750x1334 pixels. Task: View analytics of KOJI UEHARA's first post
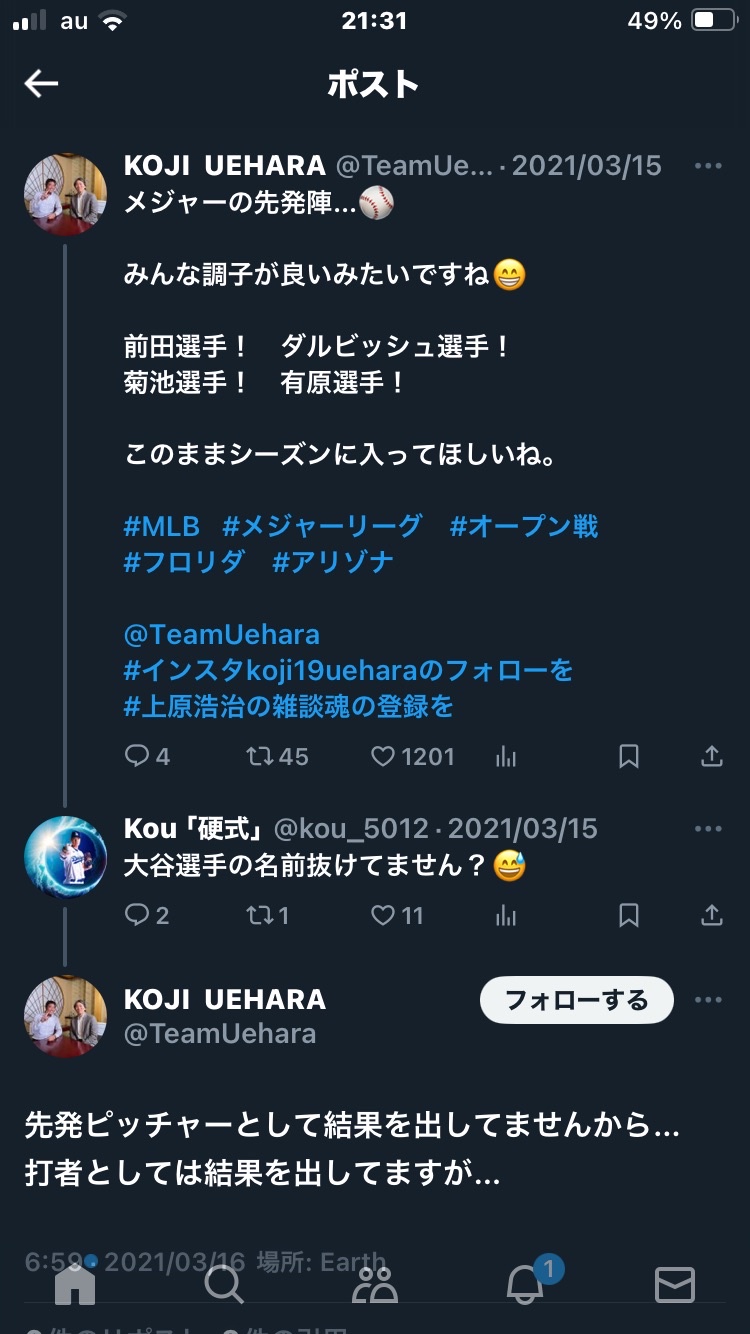(x=506, y=757)
